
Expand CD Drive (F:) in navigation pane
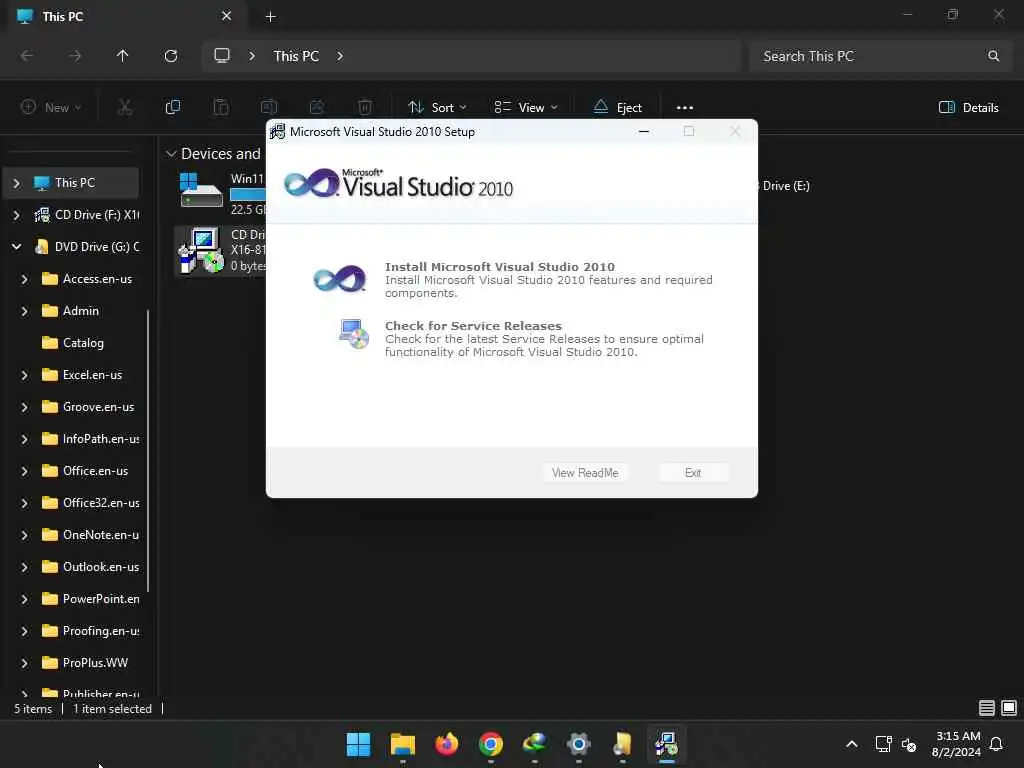[17, 215]
